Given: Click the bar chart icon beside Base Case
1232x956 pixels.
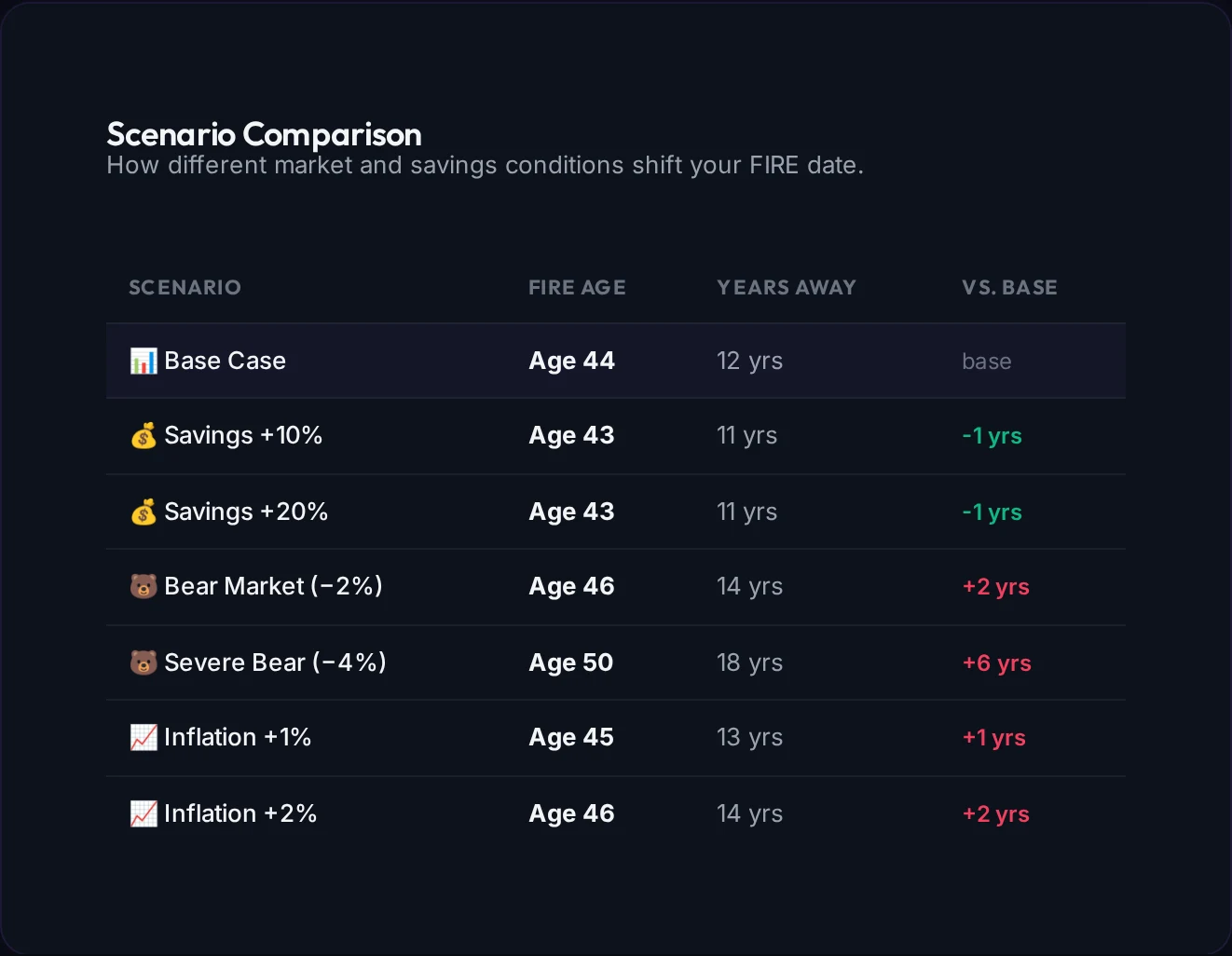Looking at the screenshot, I should [x=144, y=361].
